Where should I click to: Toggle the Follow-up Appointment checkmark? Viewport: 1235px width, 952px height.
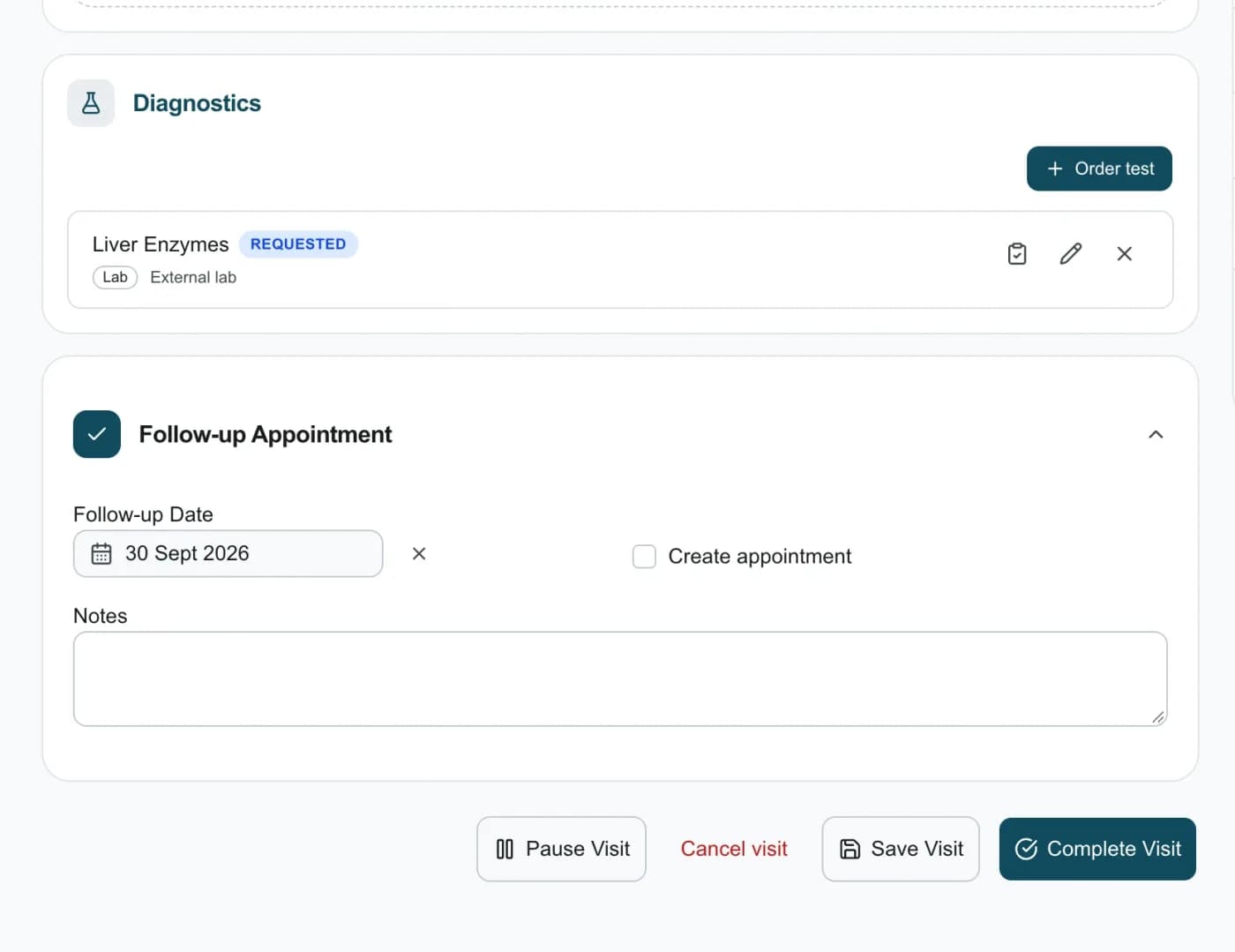click(x=97, y=434)
